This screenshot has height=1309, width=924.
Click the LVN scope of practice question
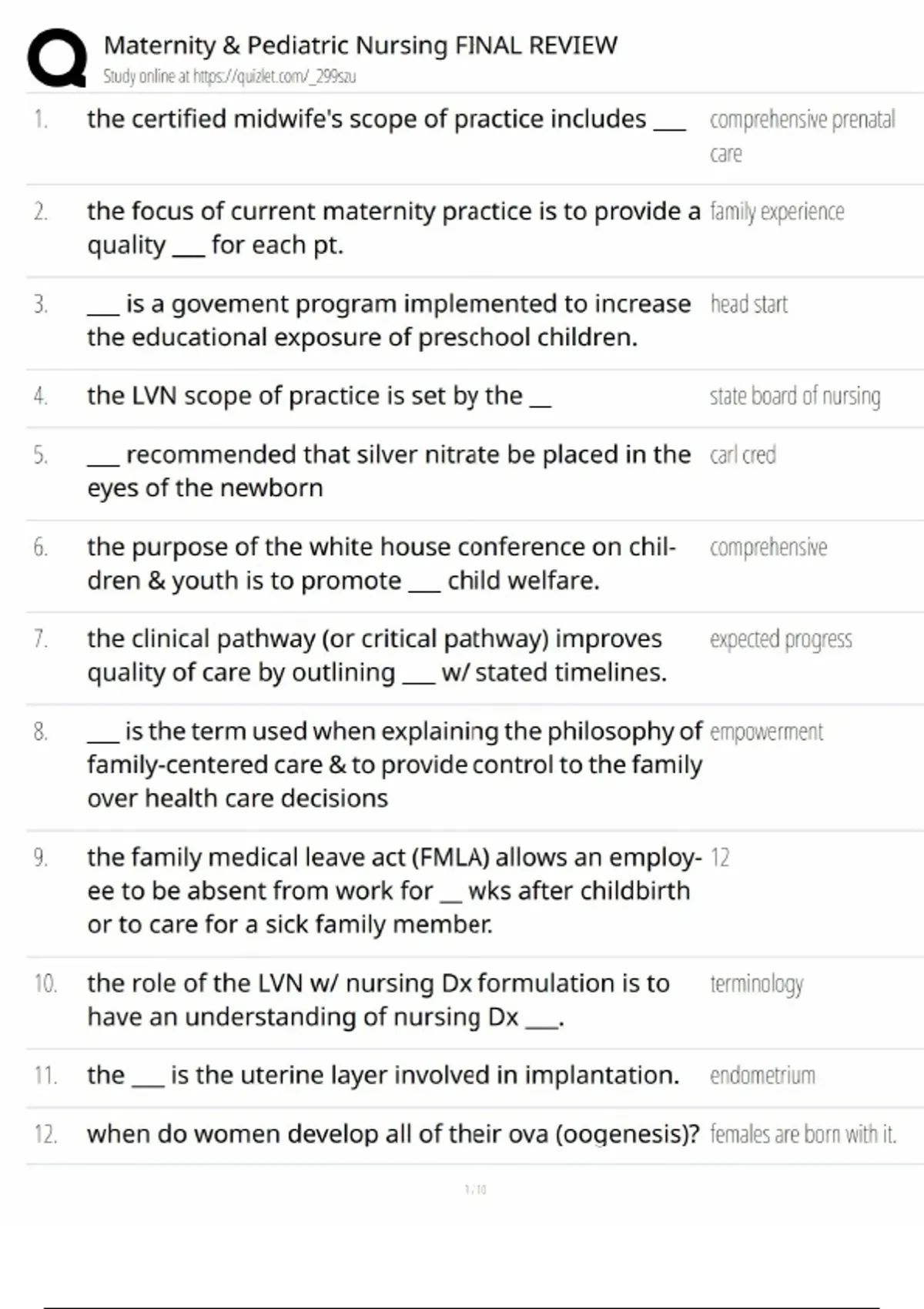319,396
